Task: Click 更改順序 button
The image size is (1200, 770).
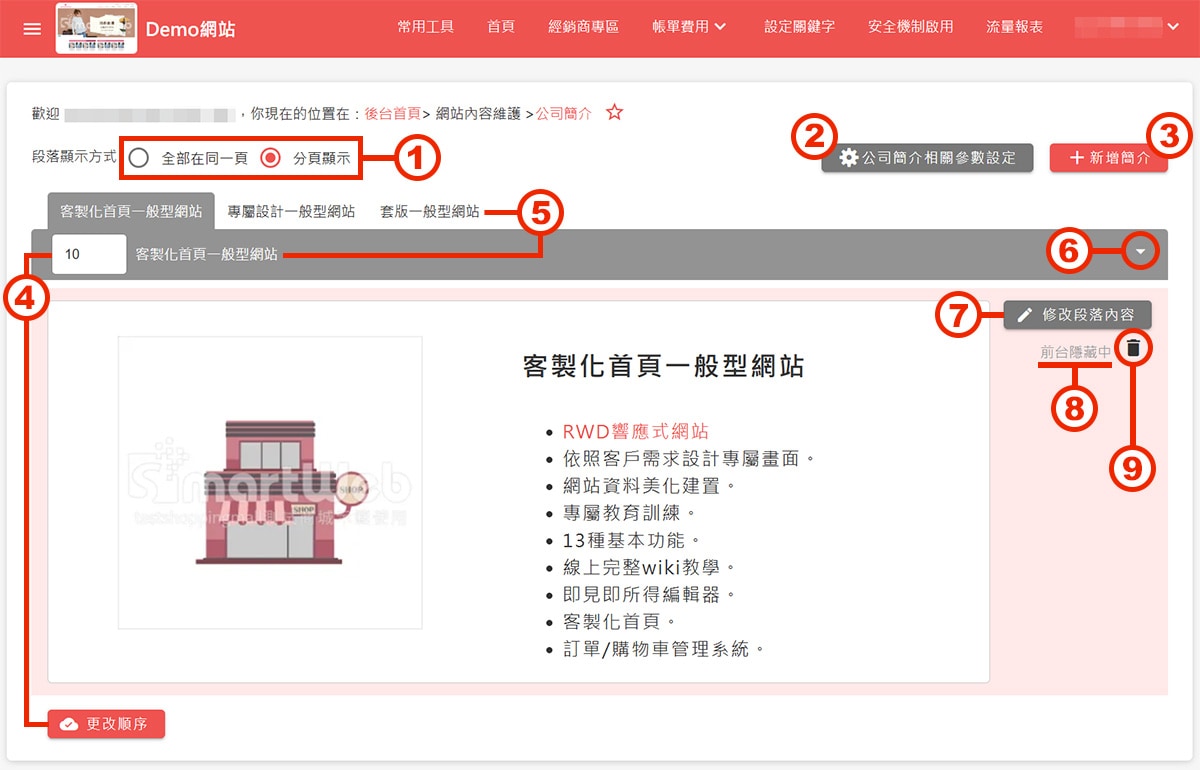Action: tap(106, 724)
